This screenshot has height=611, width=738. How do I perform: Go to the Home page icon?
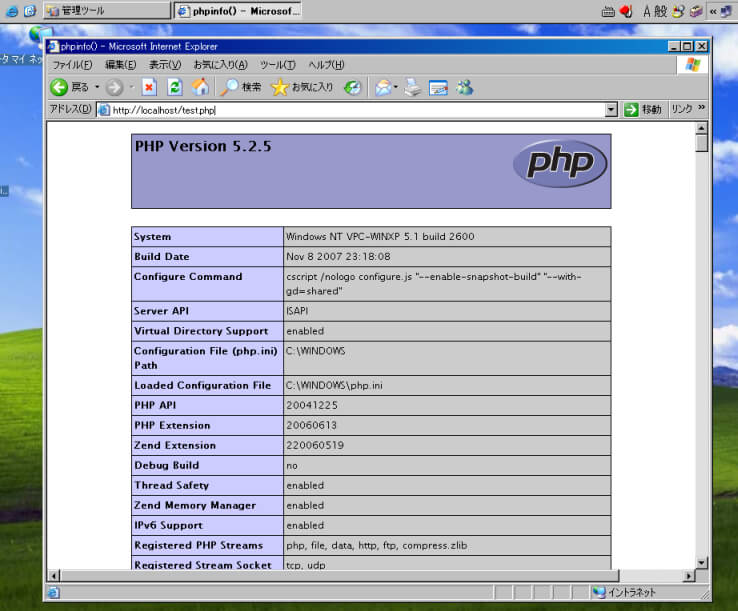click(200, 87)
